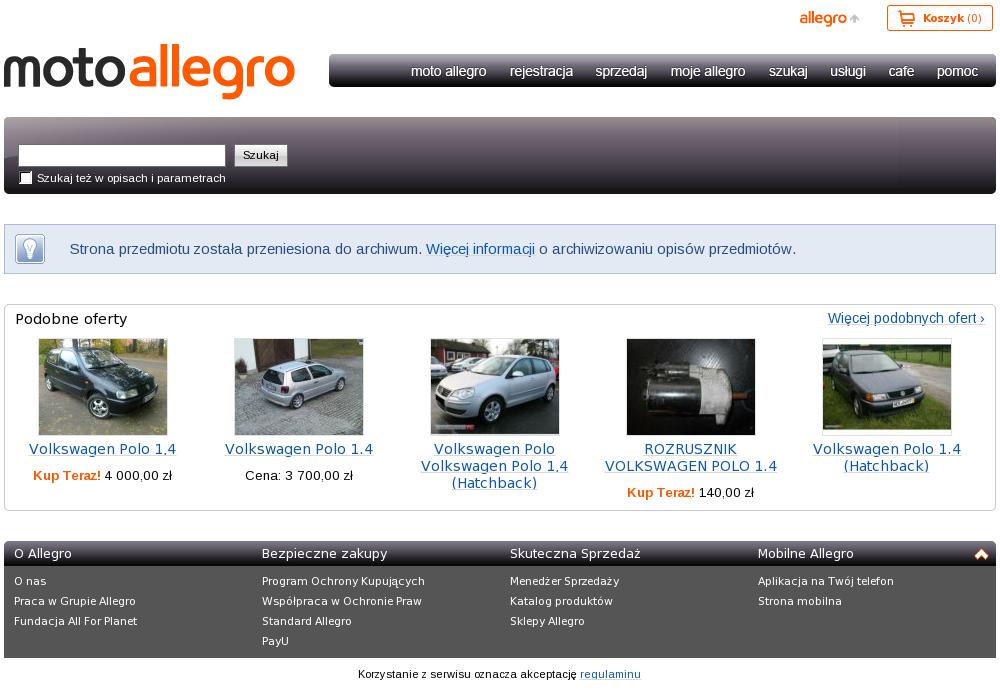
Task: Open 'Volkswagen Polo 1,4' link priced 4 000,00 zł
Action: pyautogui.click(x=103, y=449)
